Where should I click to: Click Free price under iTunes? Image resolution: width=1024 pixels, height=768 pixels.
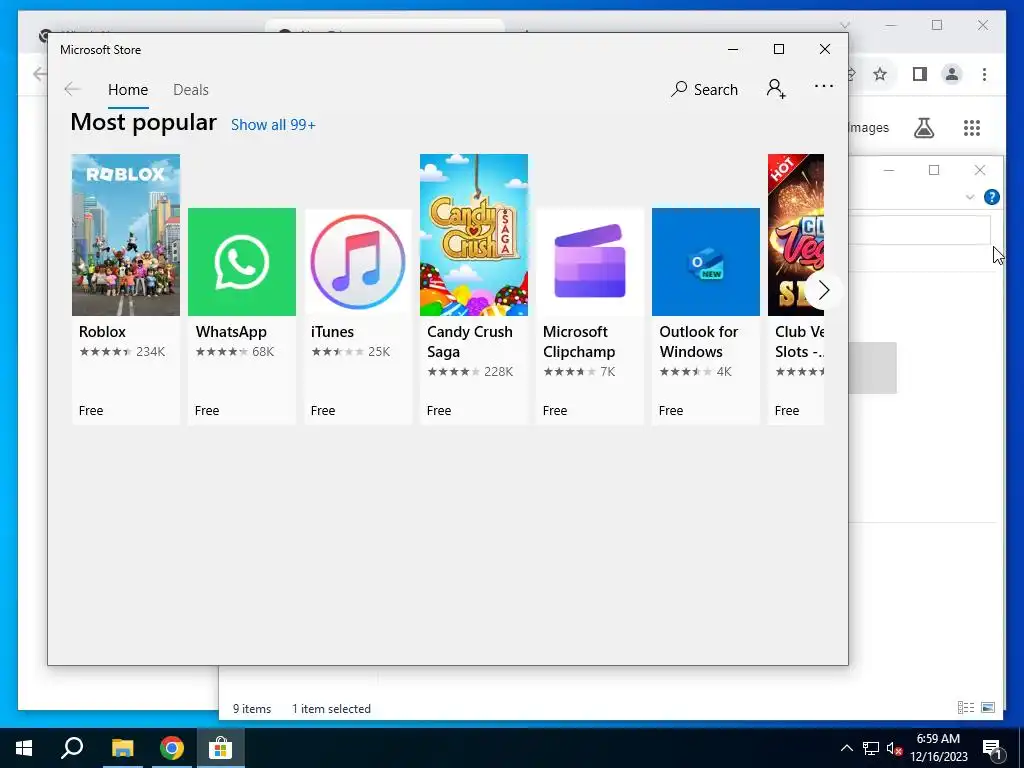[x=323, y=411]
